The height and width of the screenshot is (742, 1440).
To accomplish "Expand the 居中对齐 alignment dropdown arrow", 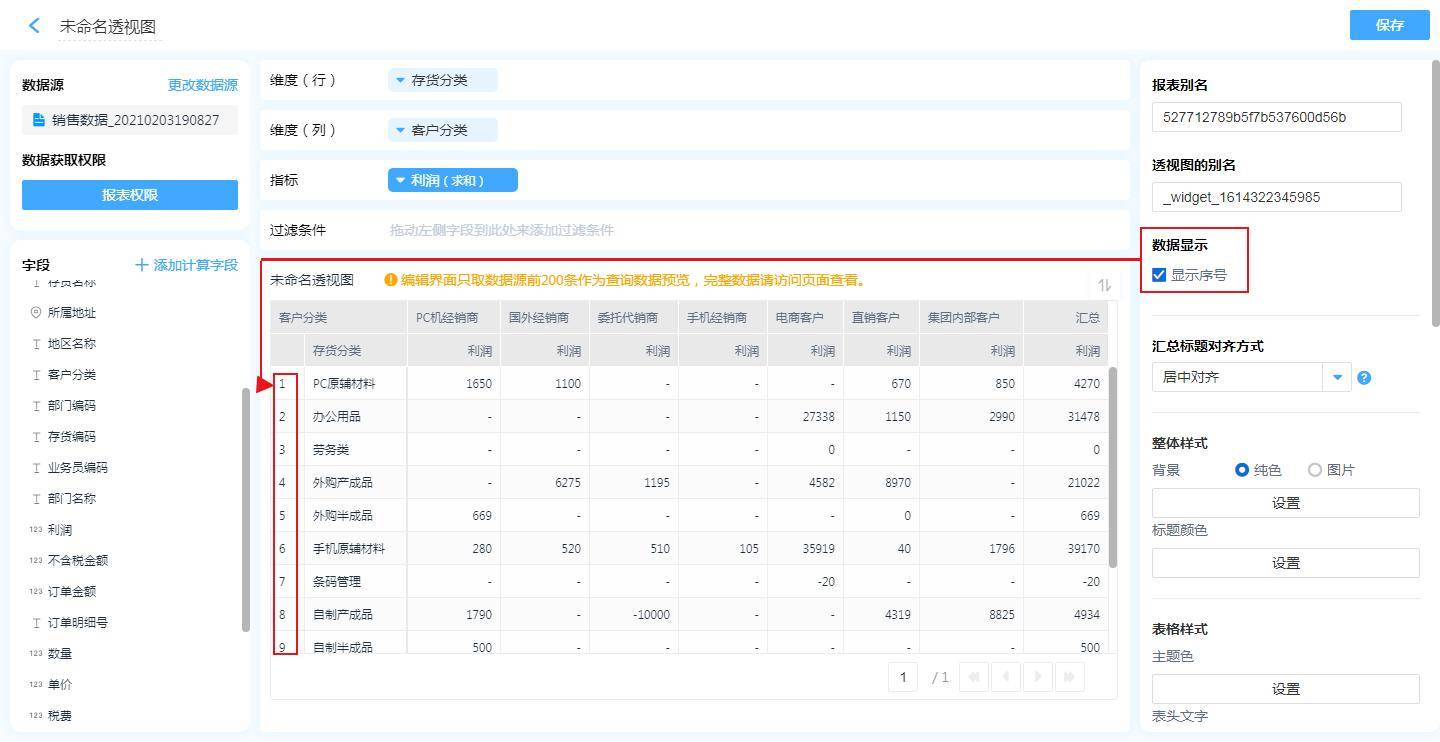I will pos(1337,377).
